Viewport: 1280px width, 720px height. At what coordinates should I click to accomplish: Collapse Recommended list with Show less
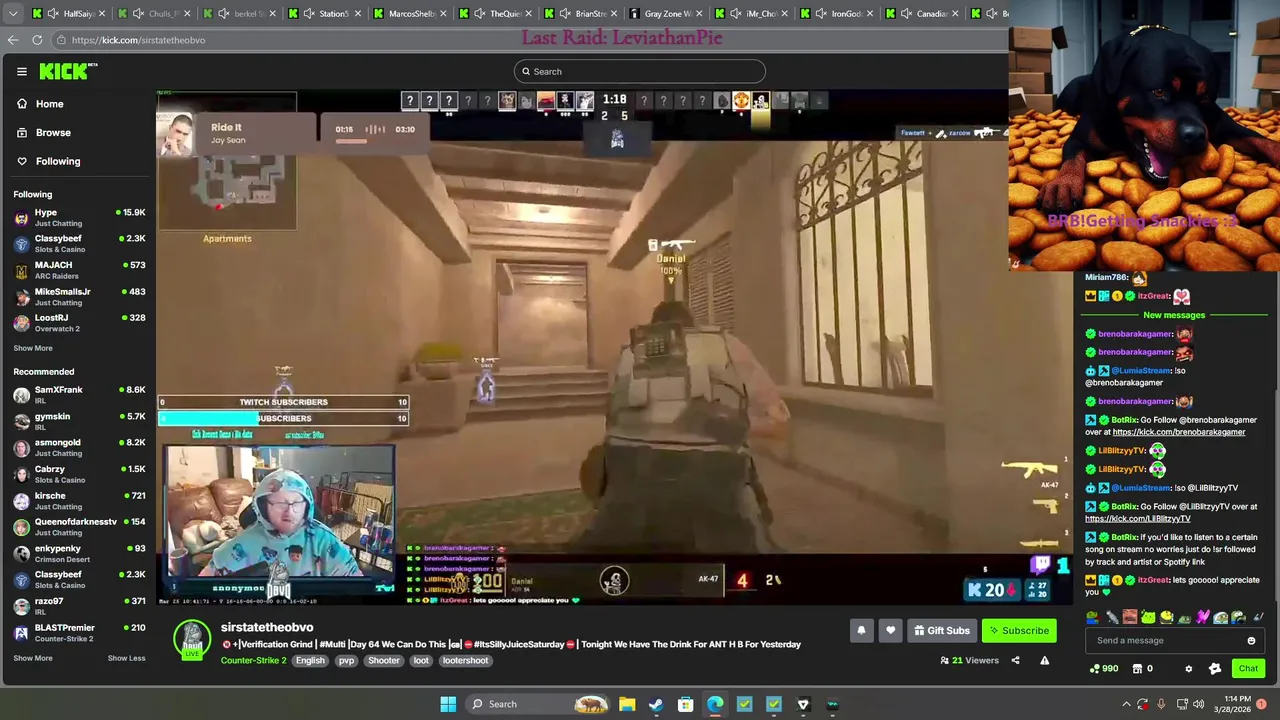[x=126, y=658]
